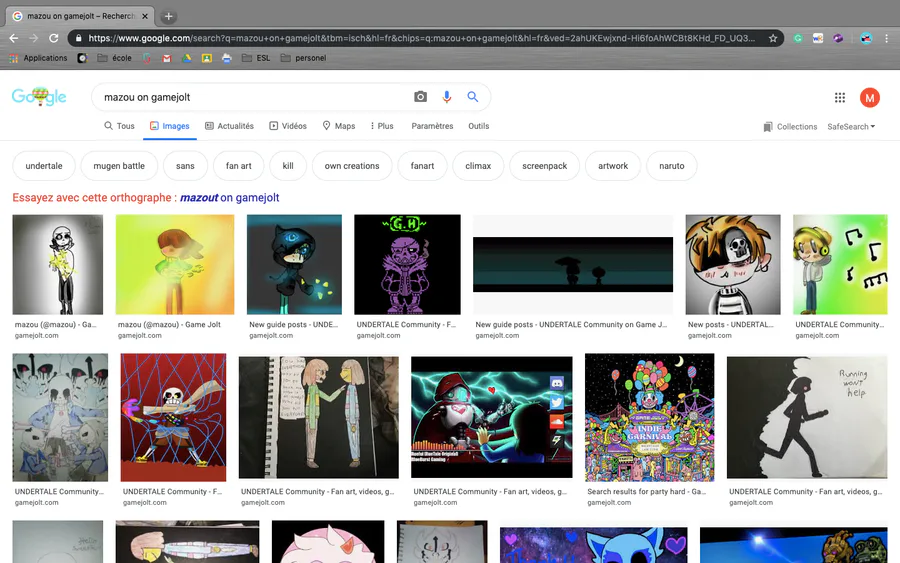Filter results by the own creations chip

click(x=352, y=166)
